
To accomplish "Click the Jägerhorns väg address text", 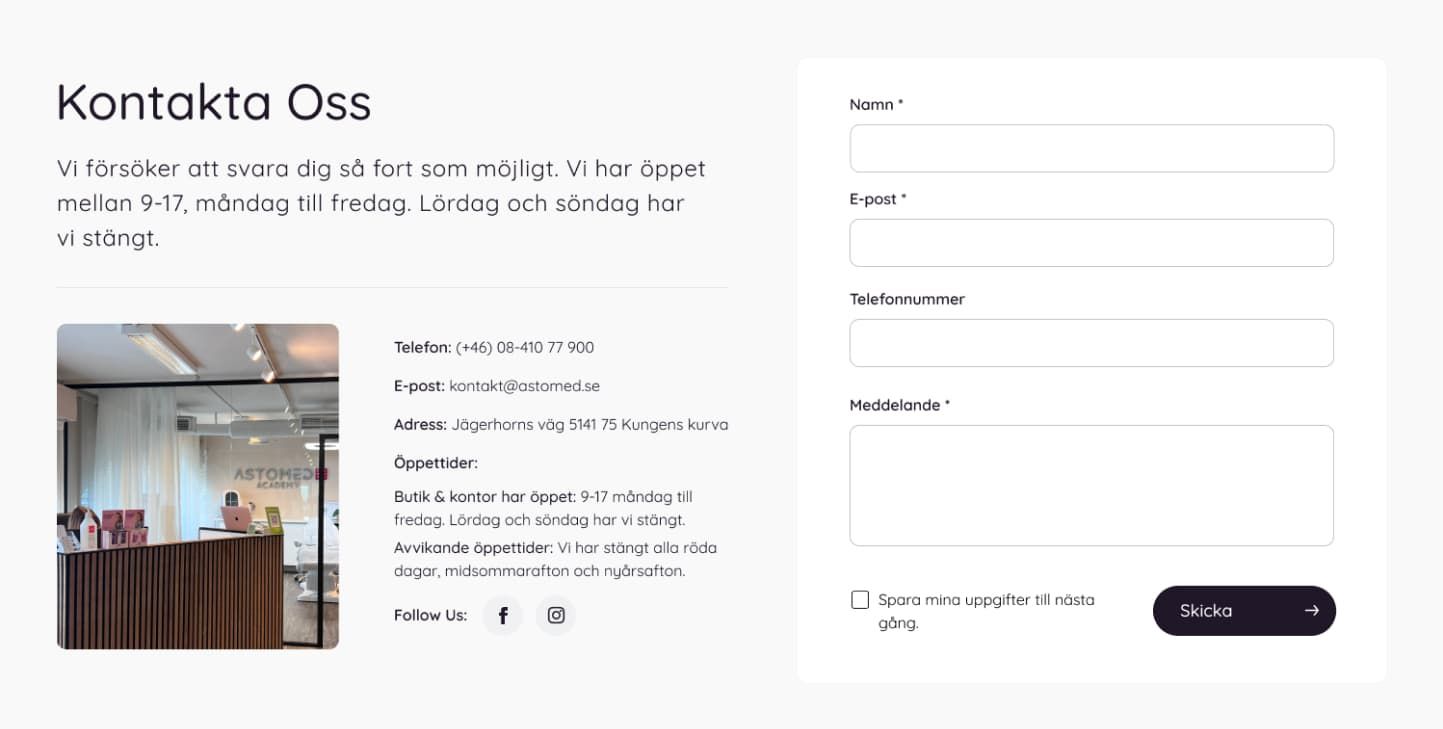I will pyautogui.click(x=590, y=425).
